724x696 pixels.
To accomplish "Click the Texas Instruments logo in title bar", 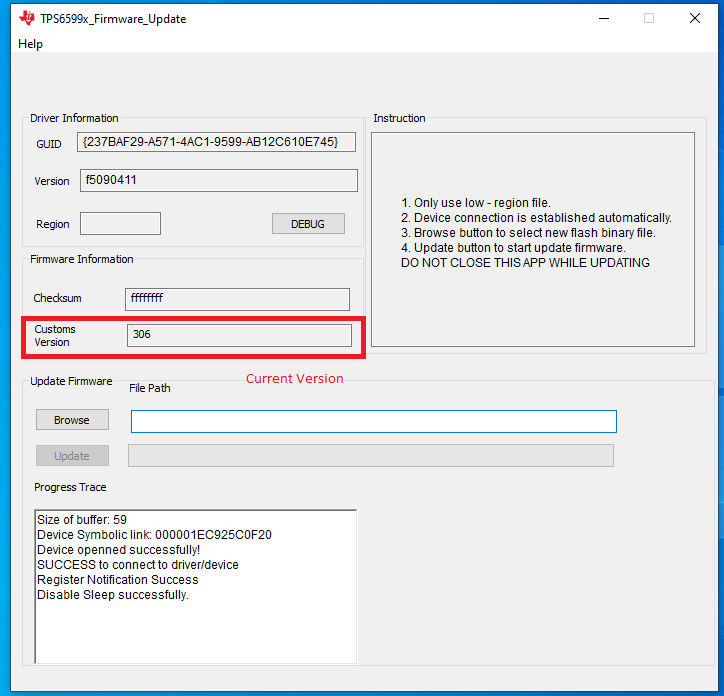I will 26,18.
